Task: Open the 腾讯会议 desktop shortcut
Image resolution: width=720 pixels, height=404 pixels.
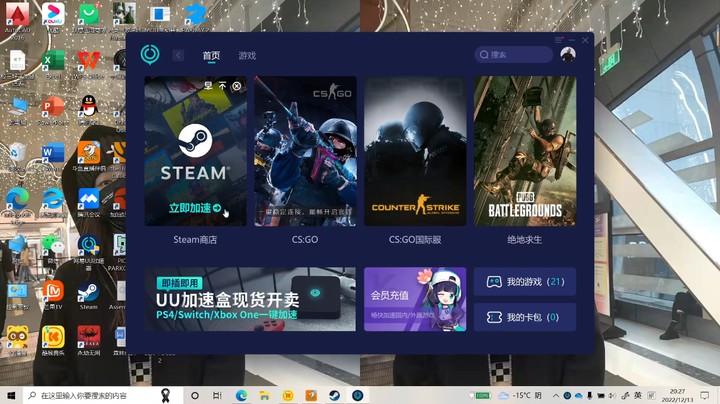Action: click(x=89, y=202)
